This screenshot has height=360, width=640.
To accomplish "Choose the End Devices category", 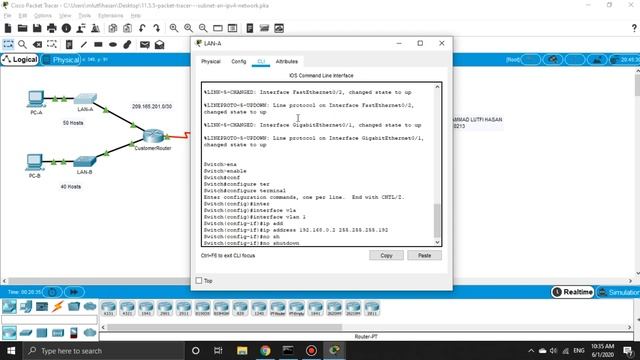I will pyautogui.click(x=25, y=306).
